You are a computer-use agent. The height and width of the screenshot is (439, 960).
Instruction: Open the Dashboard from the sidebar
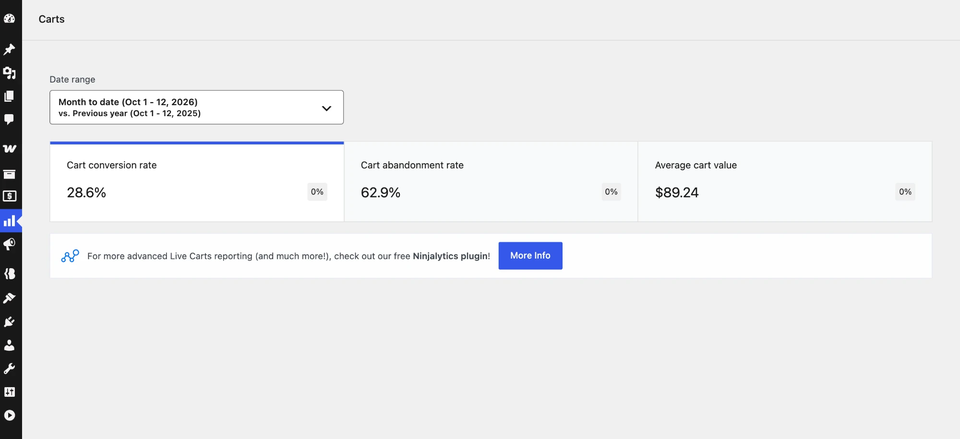9,20
